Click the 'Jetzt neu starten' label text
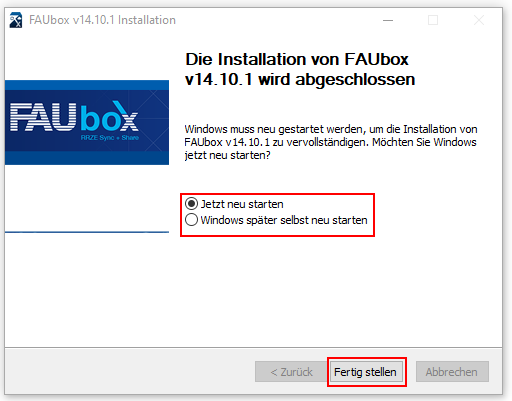The height and width of the screenshot is (401, 512). pyautogui.click(x=242, y=204)
